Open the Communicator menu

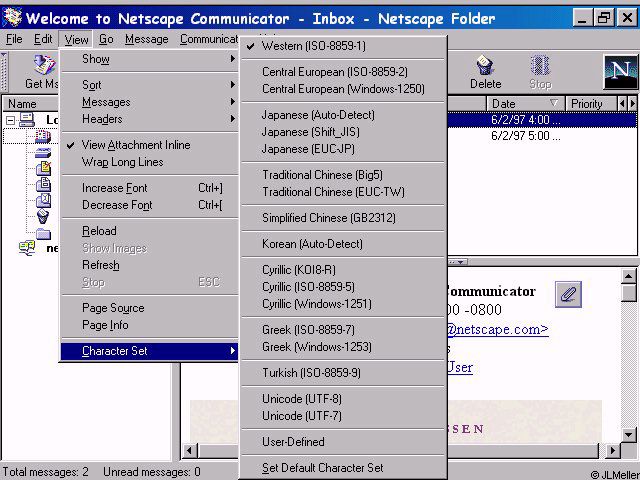pos(209,39)
